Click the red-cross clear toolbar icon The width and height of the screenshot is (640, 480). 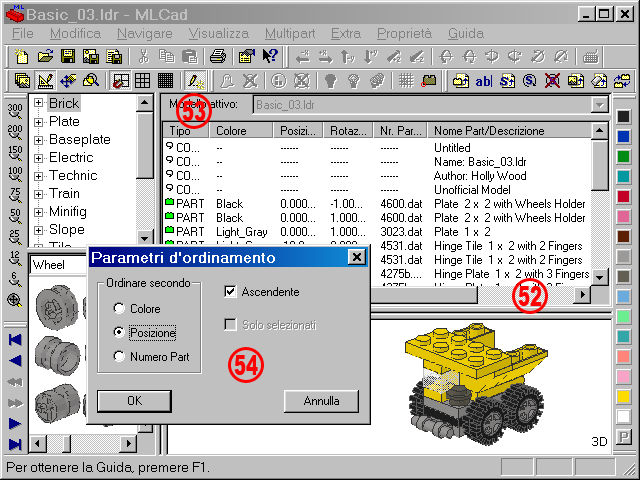(552, 81)
